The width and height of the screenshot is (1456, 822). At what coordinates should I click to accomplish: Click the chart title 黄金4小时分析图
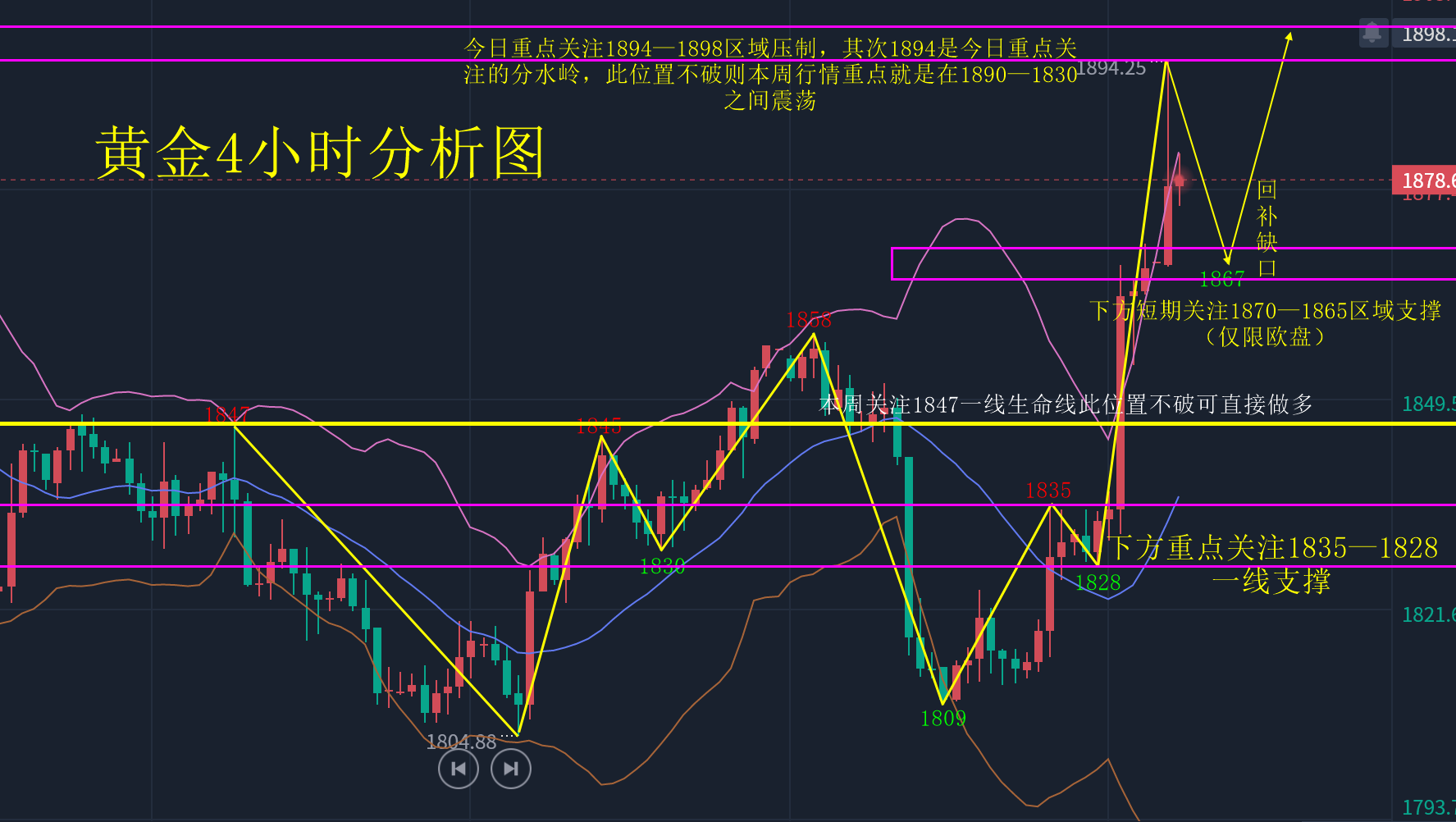(320, 153)
